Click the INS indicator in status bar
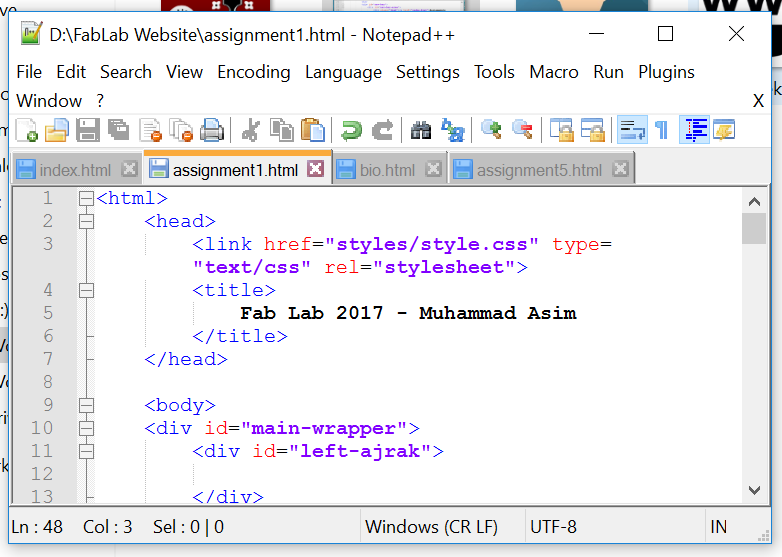Image resolution: width=782 pixels, height=557 pixels. [718, 527]
